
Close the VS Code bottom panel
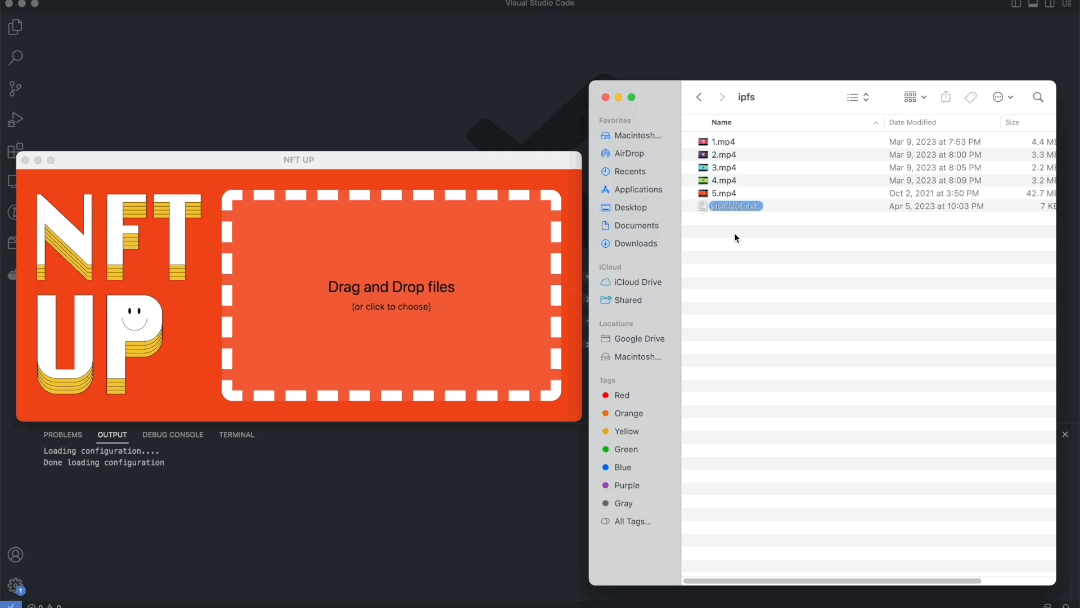pyautogui.click(x=1065, y=434)
